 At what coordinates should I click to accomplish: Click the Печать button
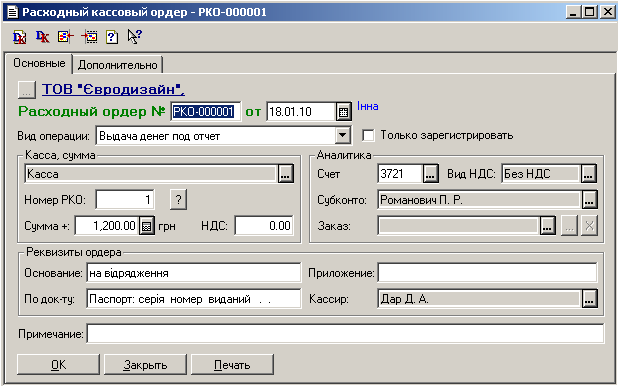click(232, 365)
